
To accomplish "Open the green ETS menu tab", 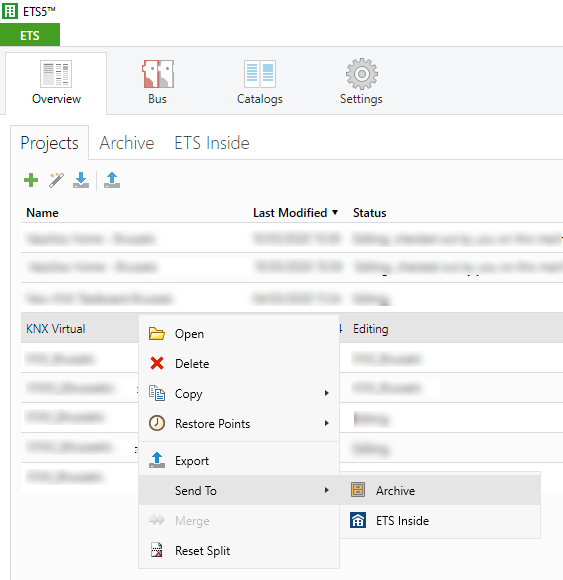I will pos(30,35).
